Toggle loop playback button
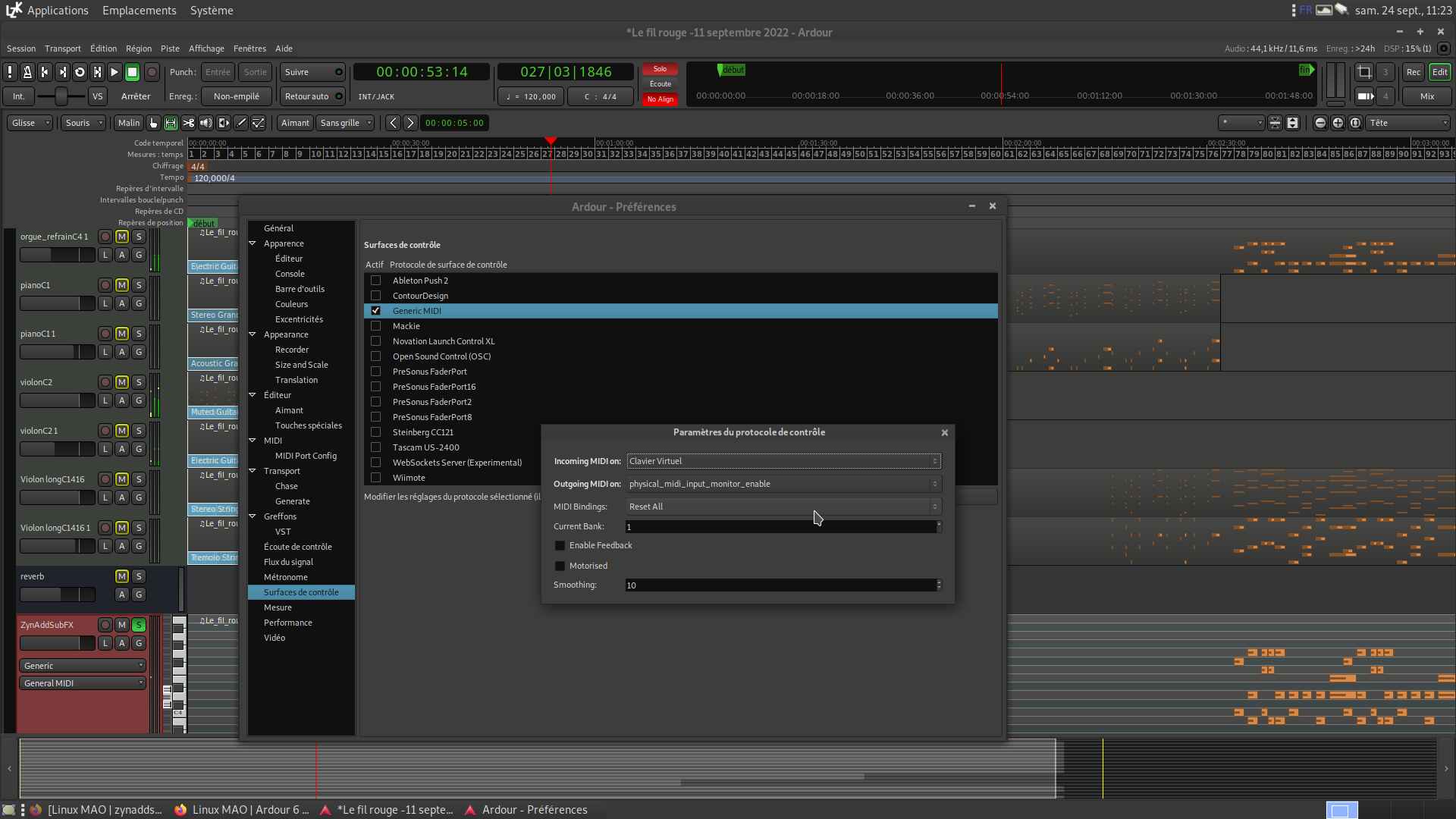 [80, 72]
